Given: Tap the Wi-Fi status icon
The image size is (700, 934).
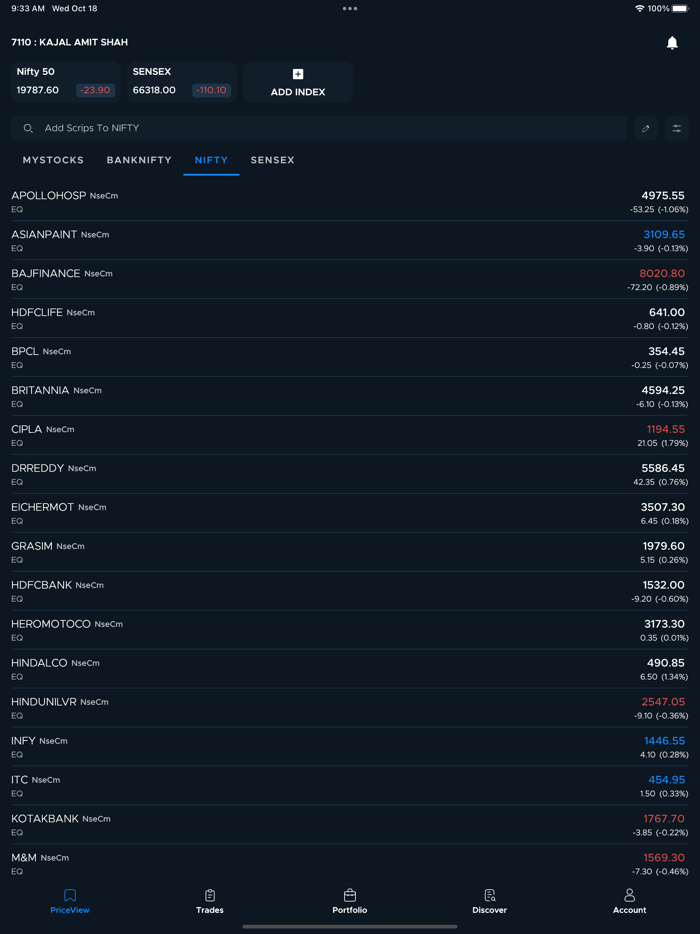Looking at the screenshot, I should (x=640, y=8).
